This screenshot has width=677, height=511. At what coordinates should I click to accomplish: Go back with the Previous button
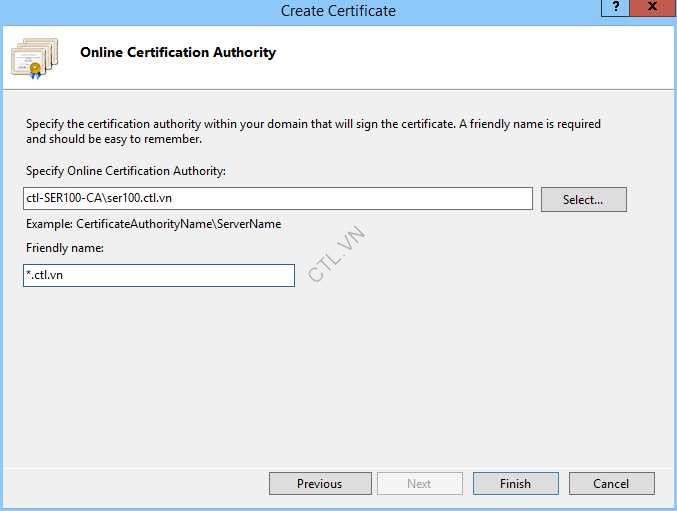point(319,484)
